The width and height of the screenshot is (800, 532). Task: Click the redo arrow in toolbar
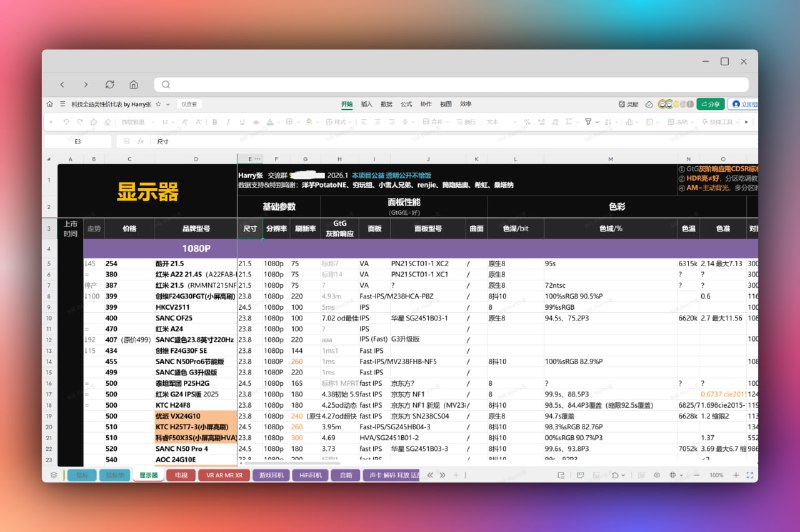80,122
